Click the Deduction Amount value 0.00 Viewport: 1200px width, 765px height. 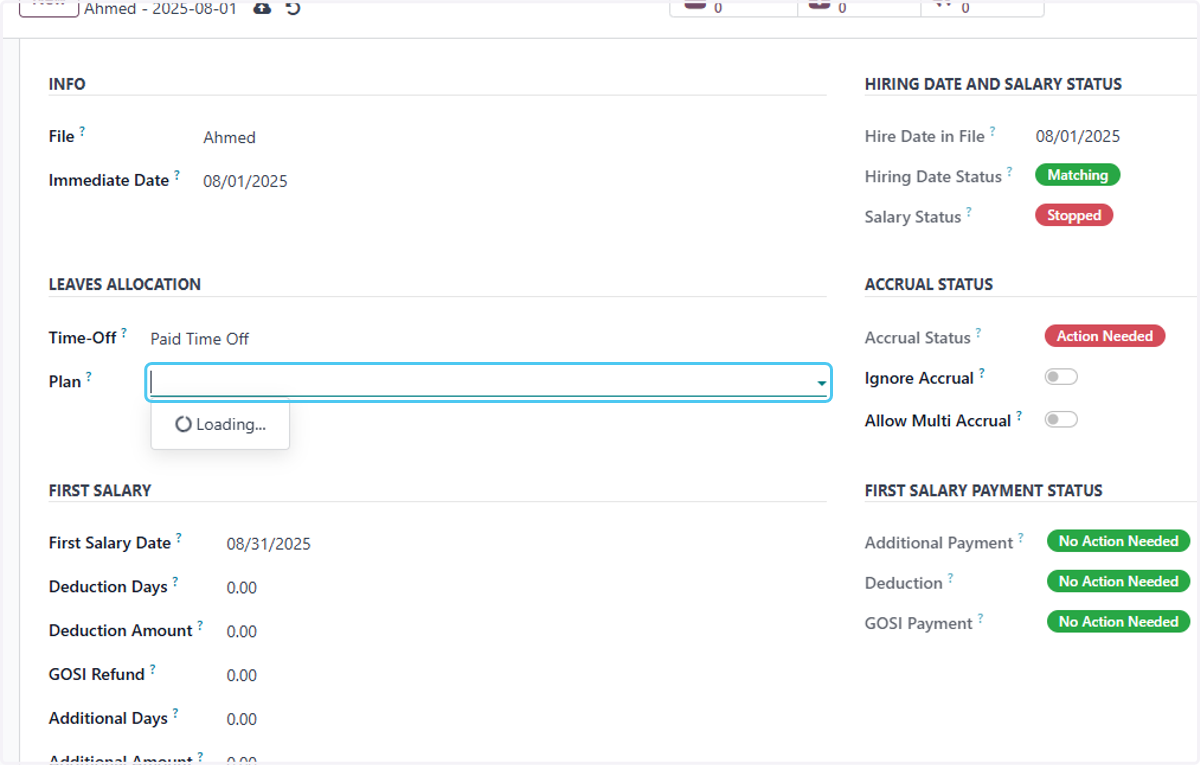pos(242,632)
